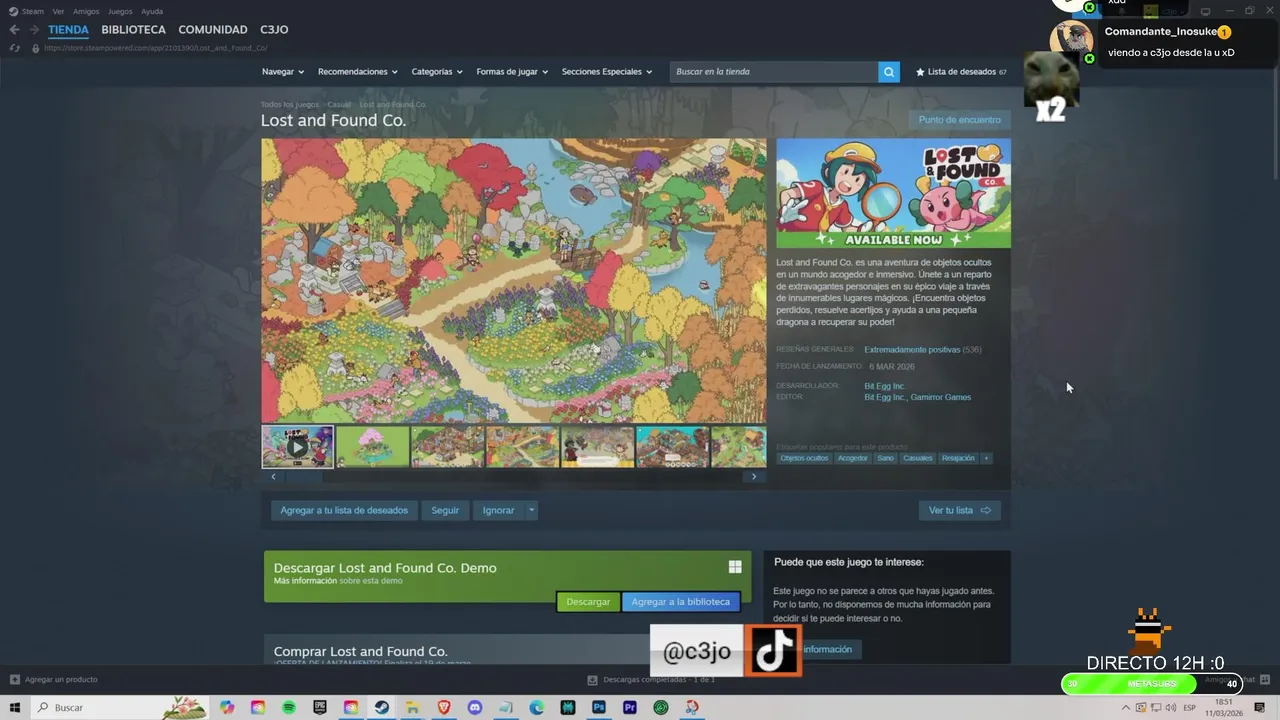This screenshot has width=1280, height=720.
Task: Click the Ver tu lista button
Action: tap(959, 510)
